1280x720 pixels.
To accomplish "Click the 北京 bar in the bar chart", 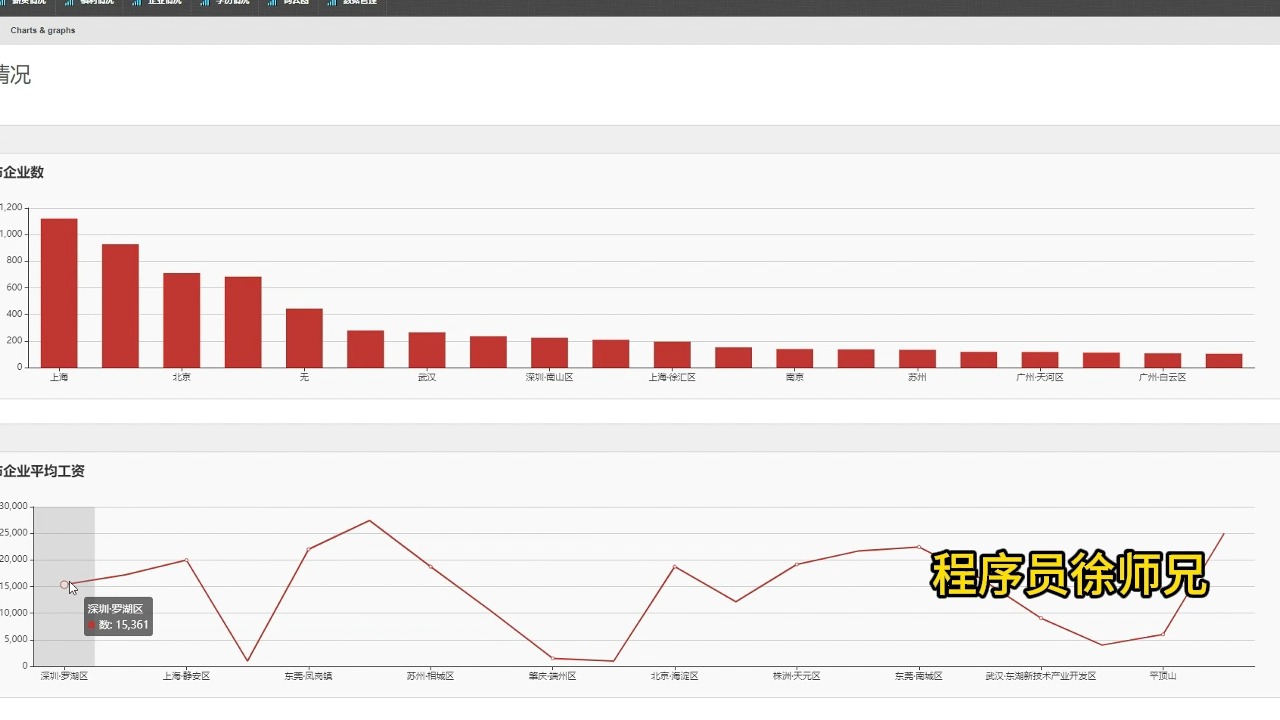I will pos(182,320).
